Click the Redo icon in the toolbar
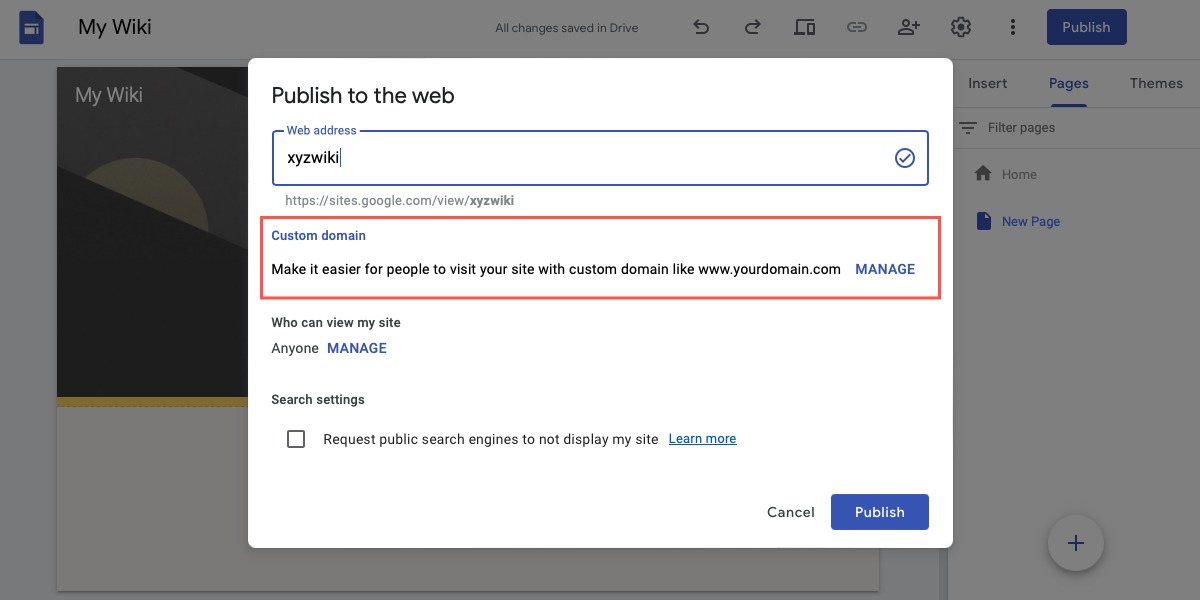This screenshot has width=1200, height=600. pos(752,27)
